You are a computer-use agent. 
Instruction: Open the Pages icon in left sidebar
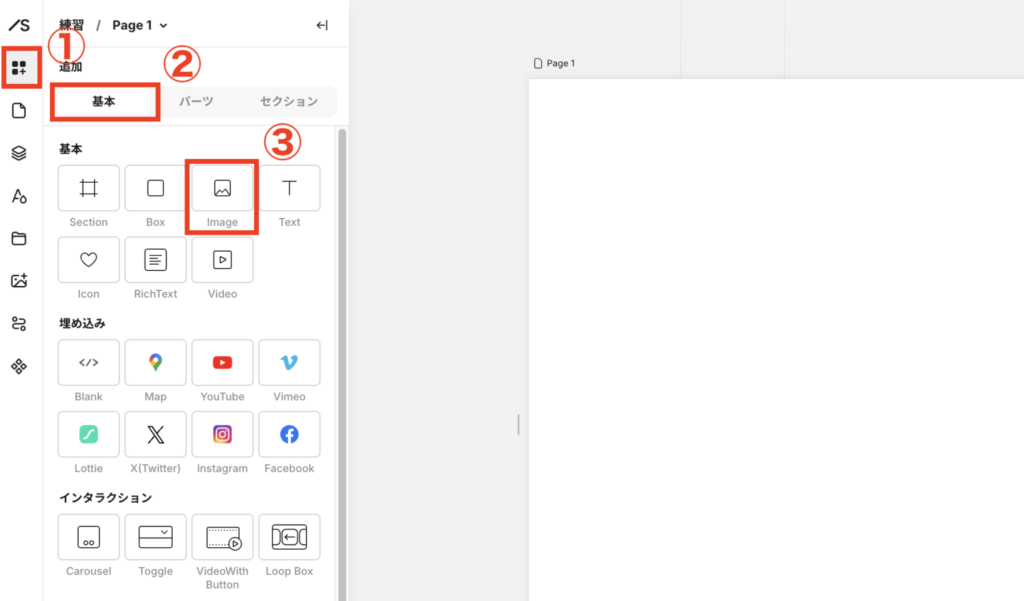click(19, 111)
